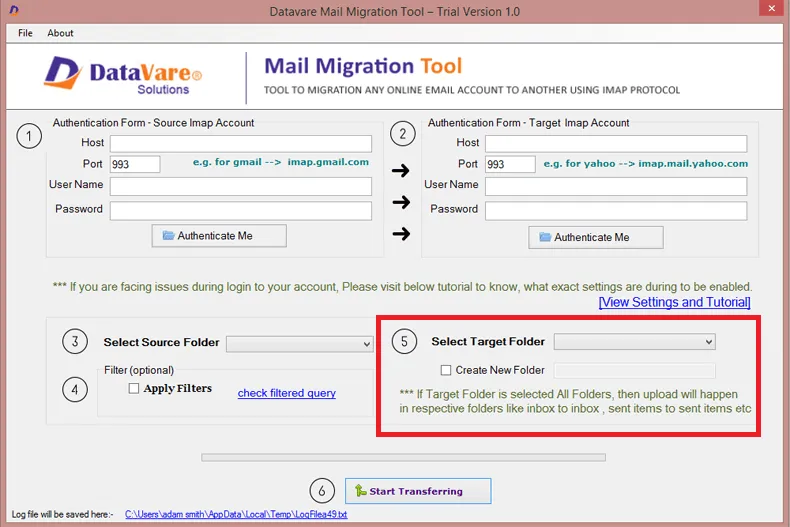This screenshot has height=527, width=790.
Task: Click the DataVare Solutions logo
Action: pyautogui.click(x=123, y=76)
